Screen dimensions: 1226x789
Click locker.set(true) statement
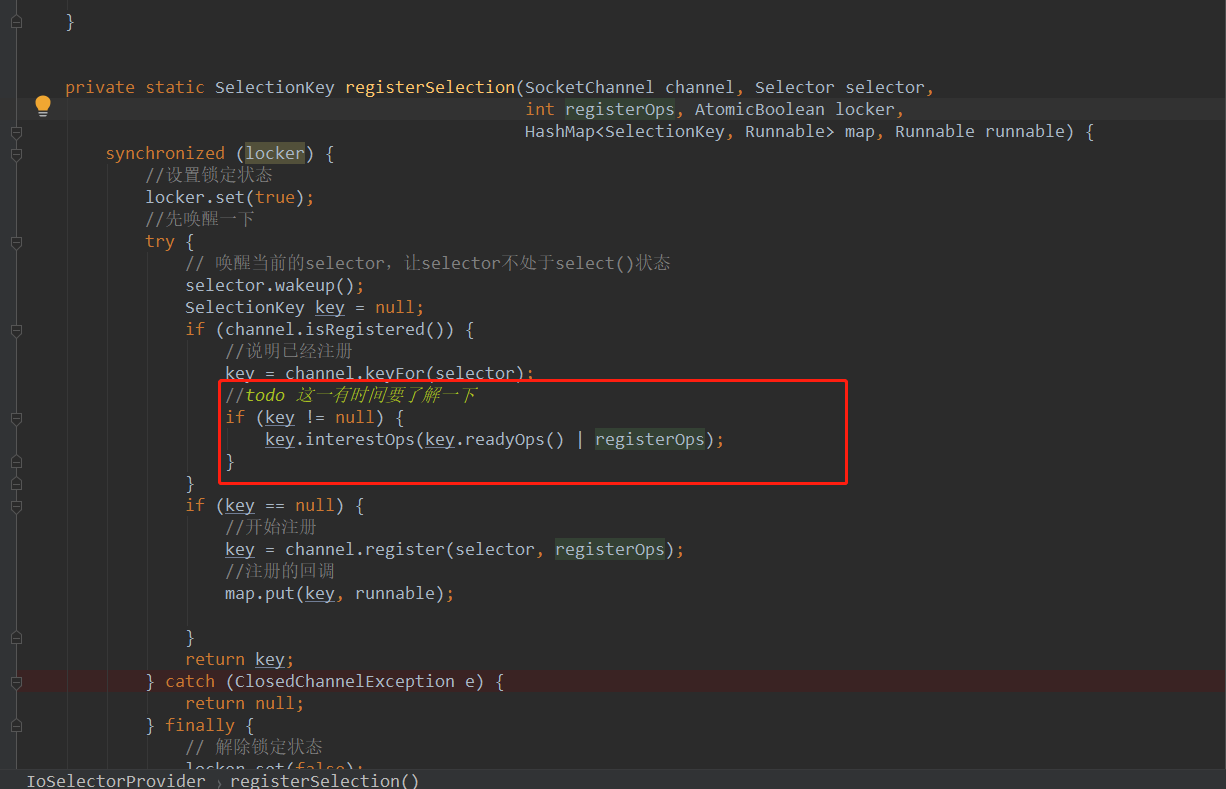pos(230,198)
